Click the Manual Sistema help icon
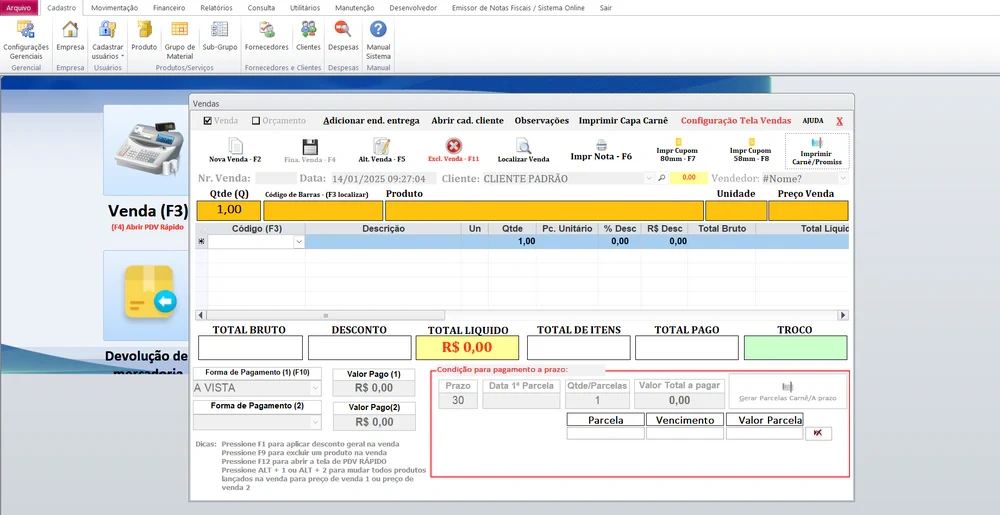Image resolution: width=1000 pixels, height=515 pixels. tap(378, 38)
